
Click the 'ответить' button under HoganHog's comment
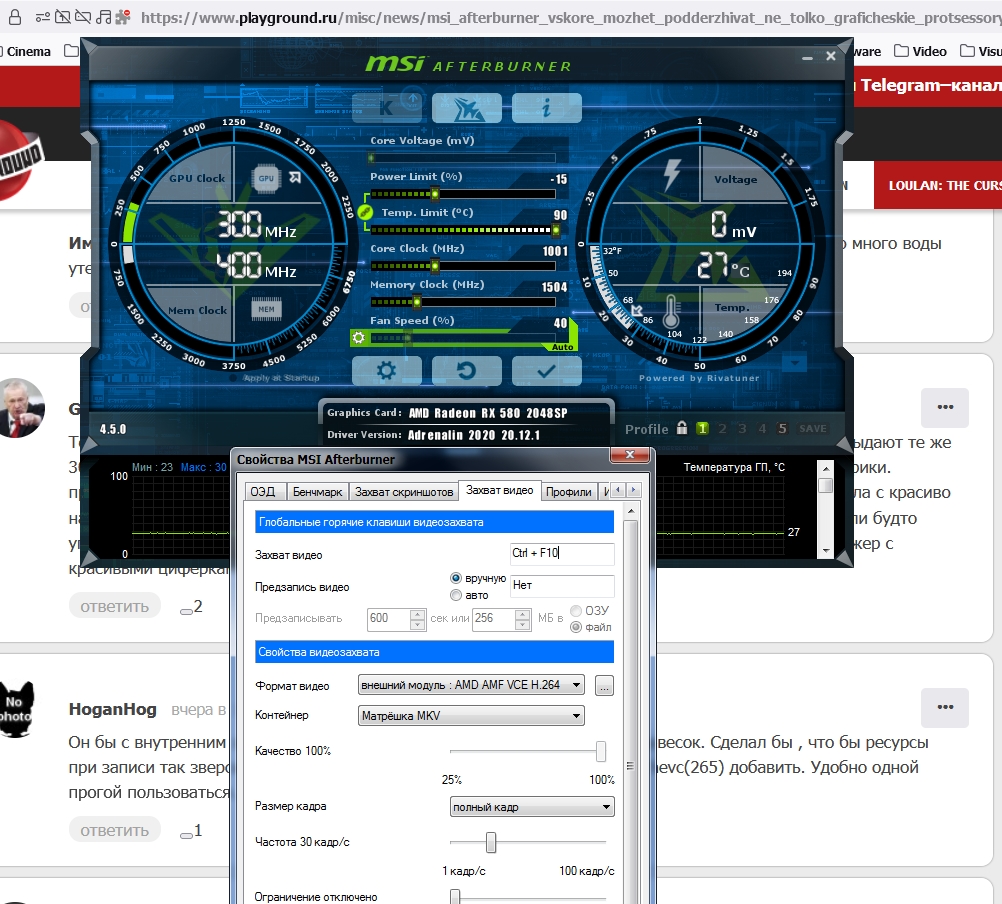(x=114, y=830)
